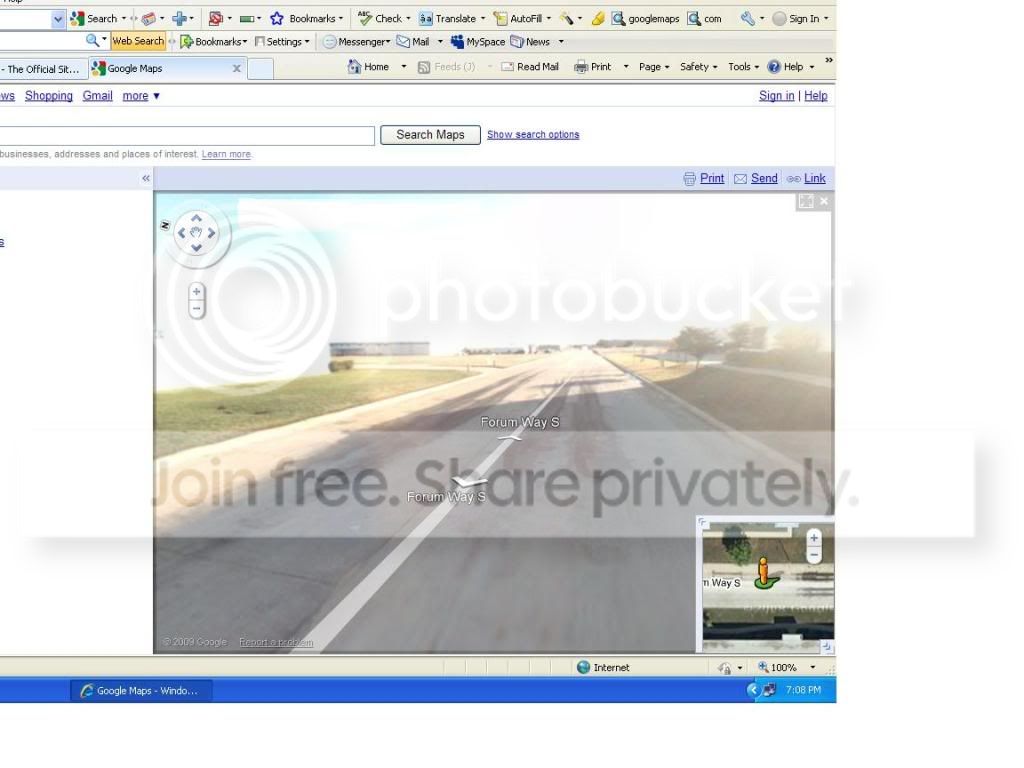
Task: Click the Google toolbar Search button
Action: [x=94, y=18]
